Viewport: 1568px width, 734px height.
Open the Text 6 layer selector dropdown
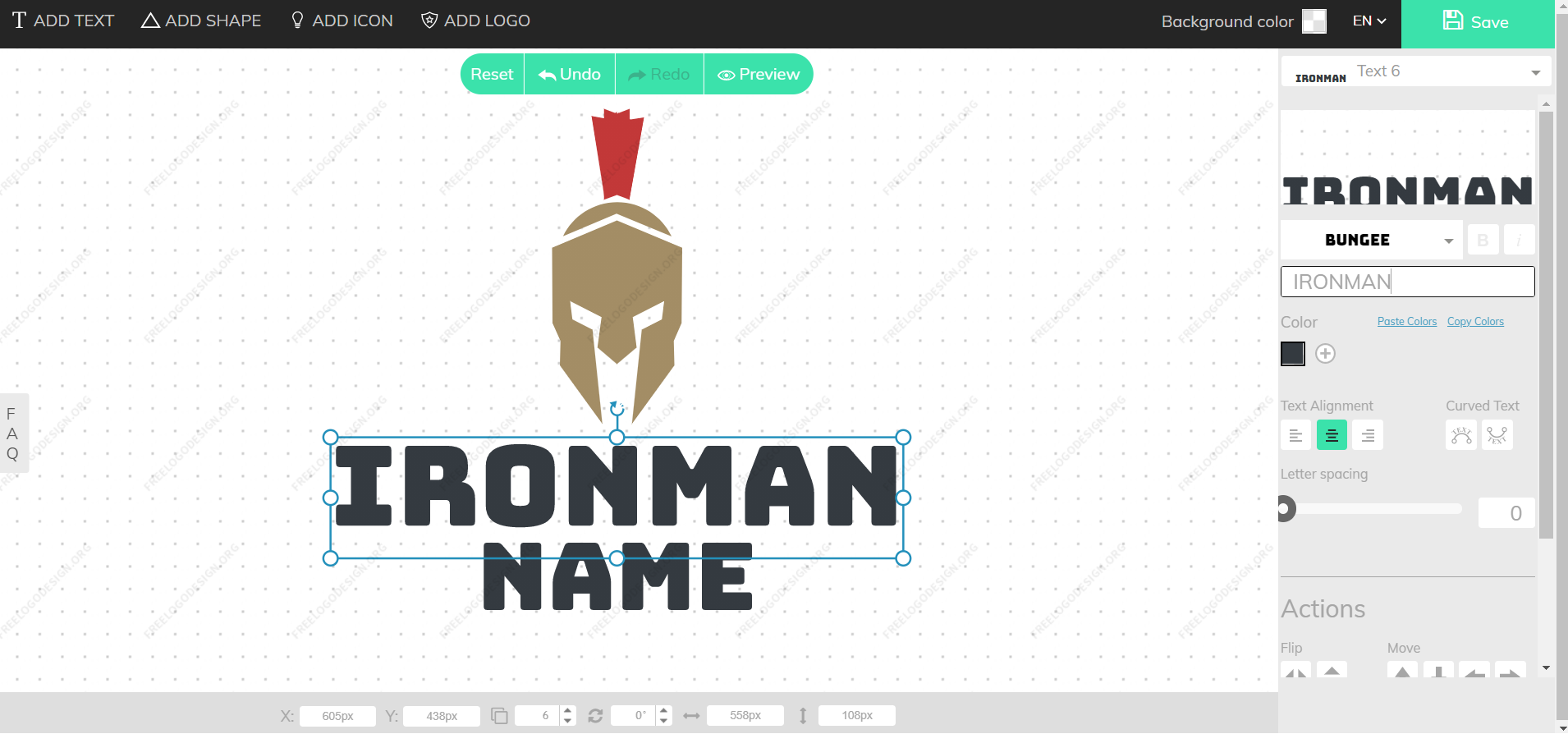(x=1416, y=71)
